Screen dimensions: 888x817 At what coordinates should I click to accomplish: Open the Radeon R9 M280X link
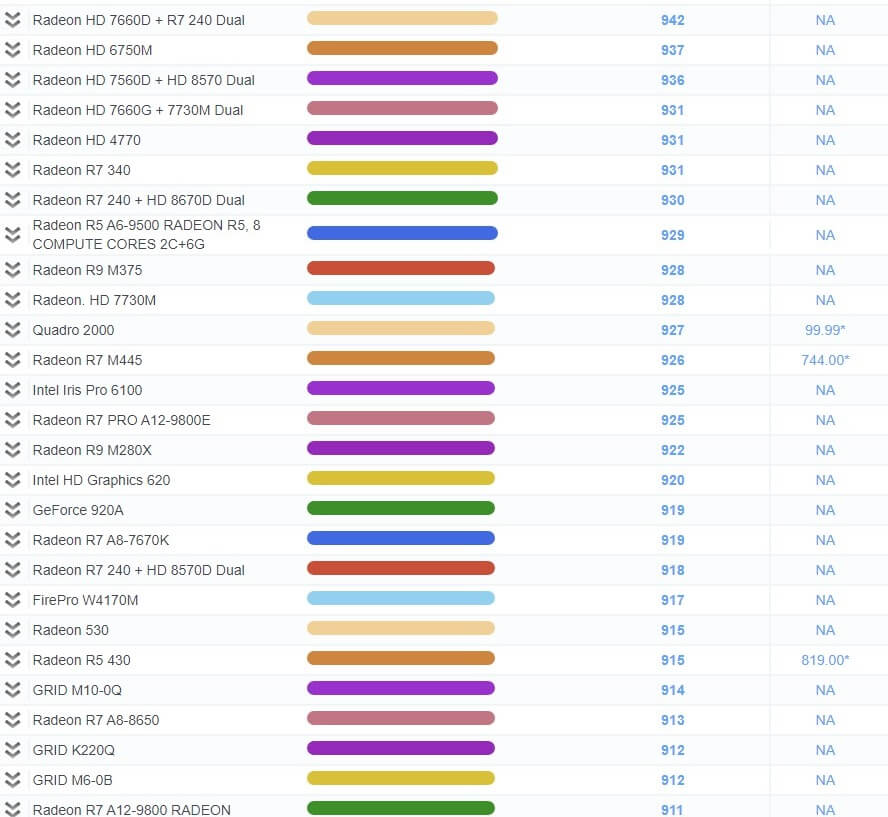tap(92, 450)
